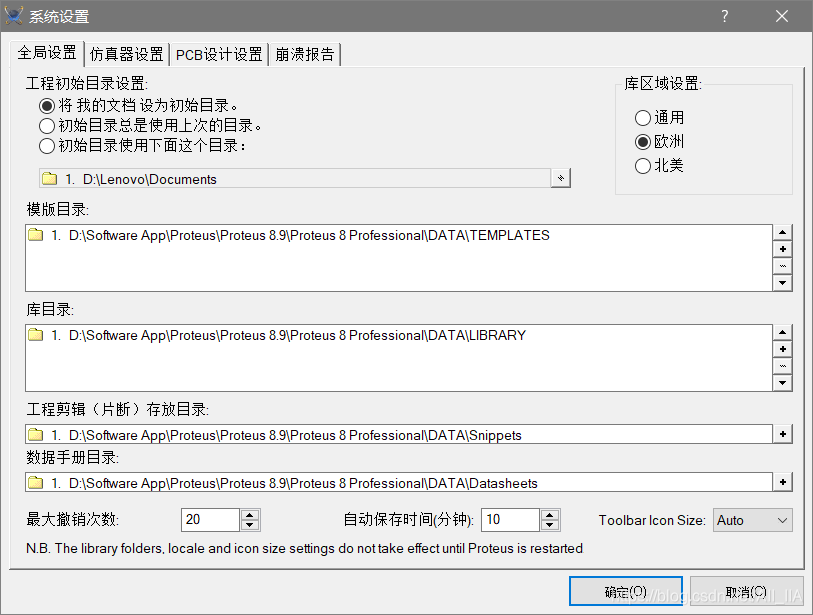Increase 最大撤销次数 with up arrow
Screen dimensions: 813x615
[x=249, y=514]
